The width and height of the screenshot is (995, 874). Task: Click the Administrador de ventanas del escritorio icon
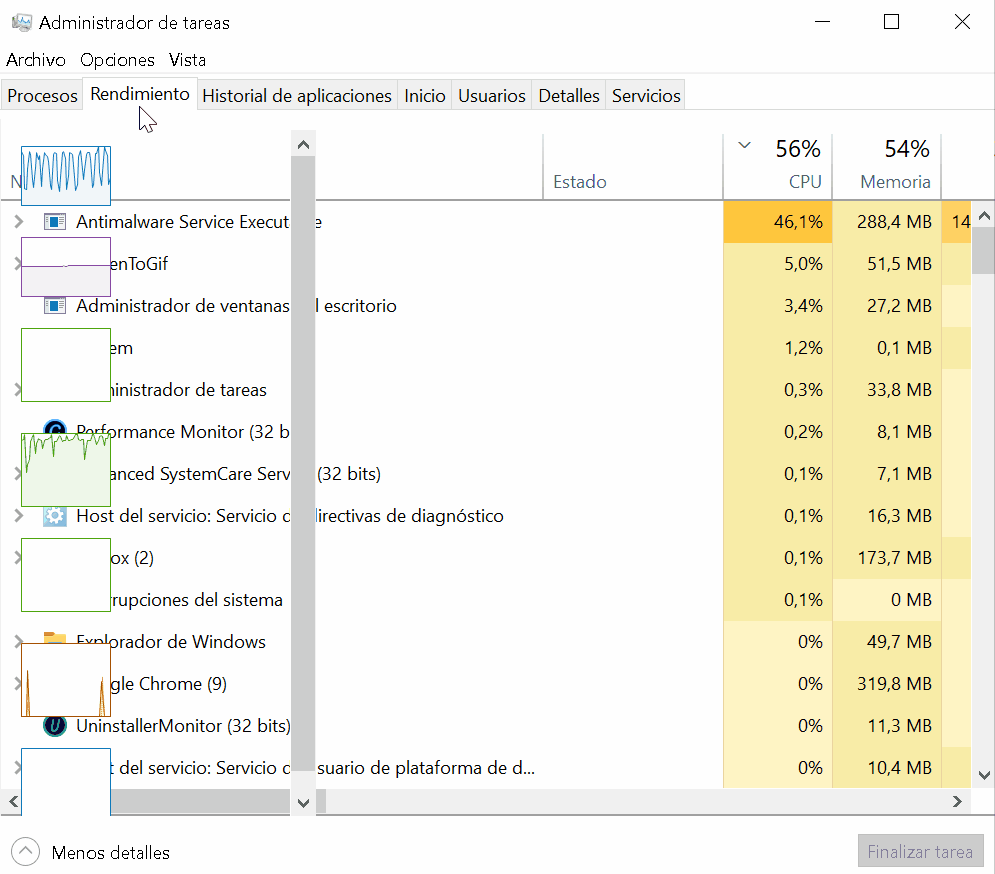55,306
